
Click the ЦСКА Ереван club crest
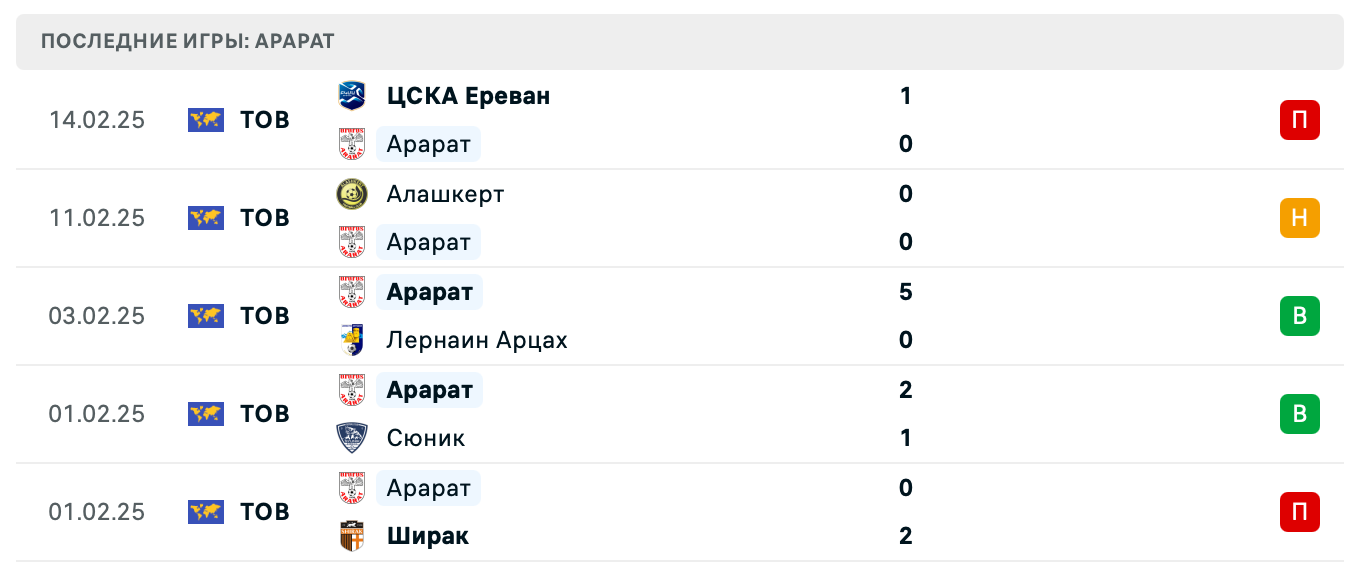pos(352,96)
